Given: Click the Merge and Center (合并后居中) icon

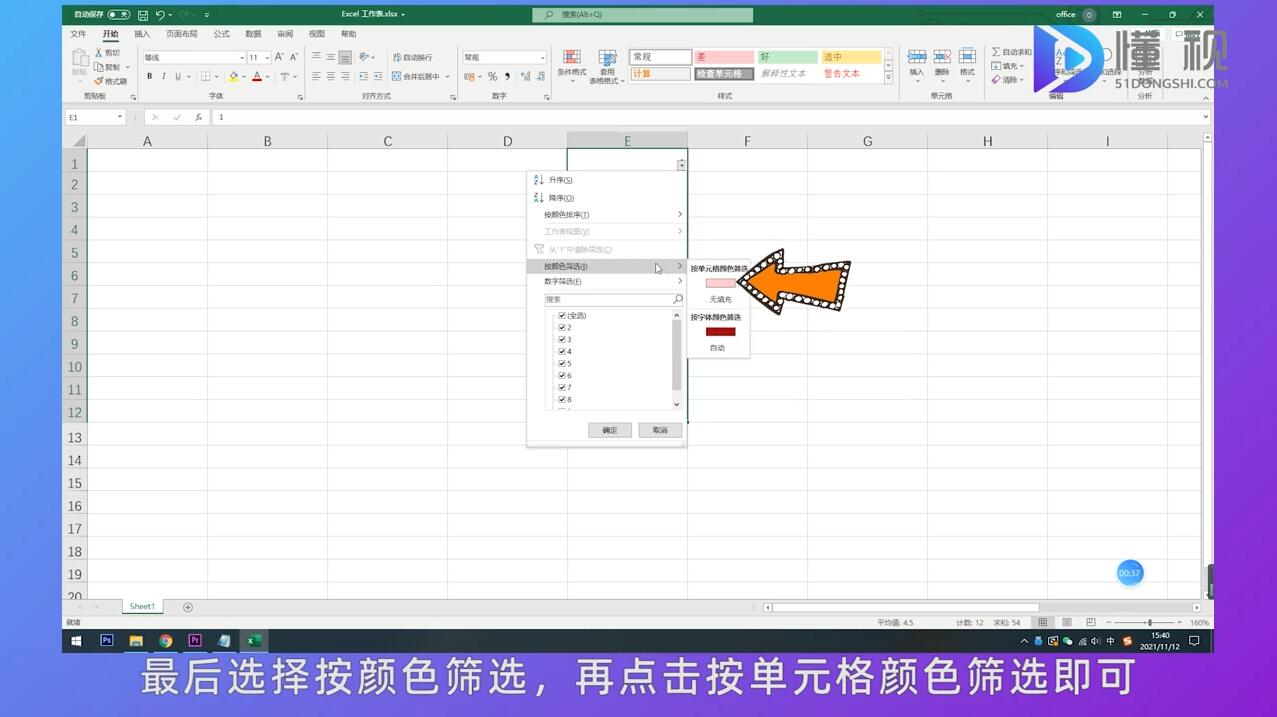Looking at the screenshot, I should tap(397, 76).
